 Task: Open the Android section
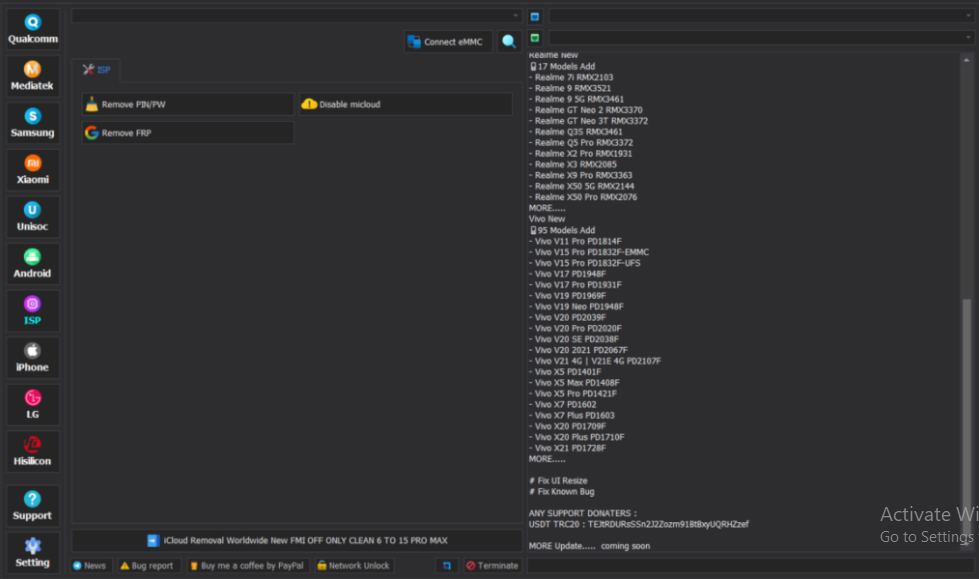point(32,263)
